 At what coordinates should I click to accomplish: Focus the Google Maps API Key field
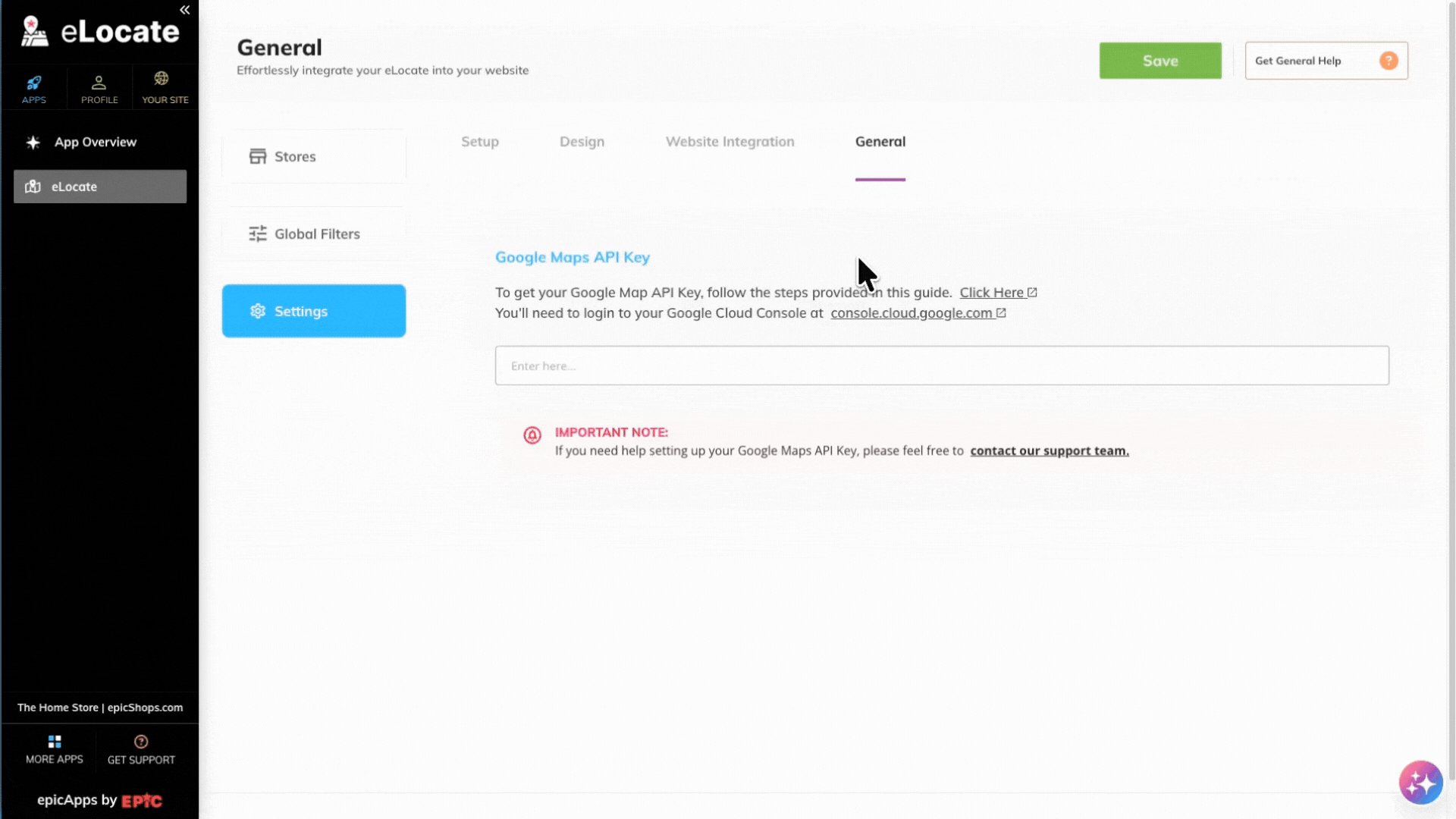tap(942, 366)
